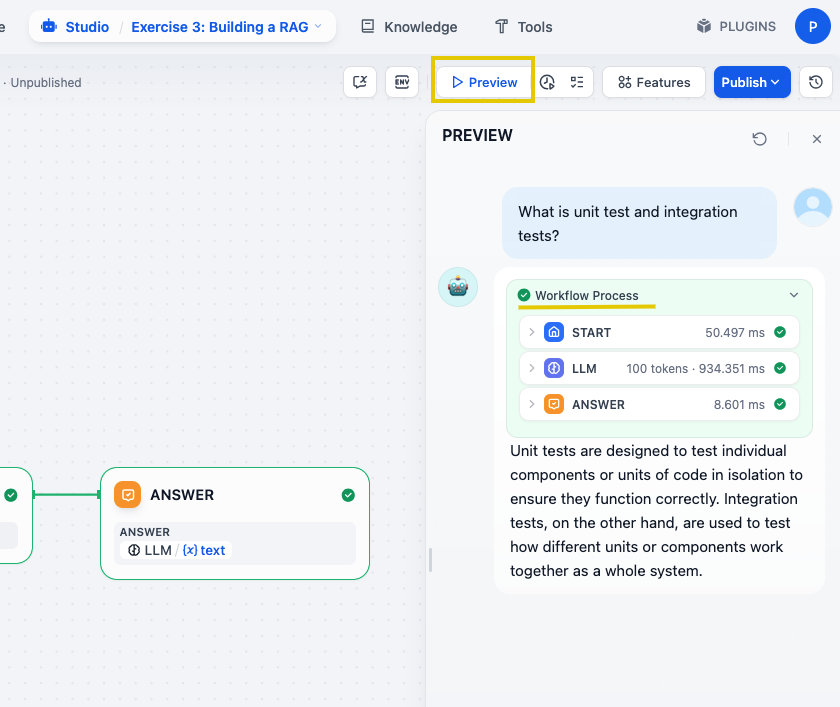This screenshot has width=840, height=707.
Task: Click the export/share canvas icon left of ENV
Action: (x=360, y=82)
